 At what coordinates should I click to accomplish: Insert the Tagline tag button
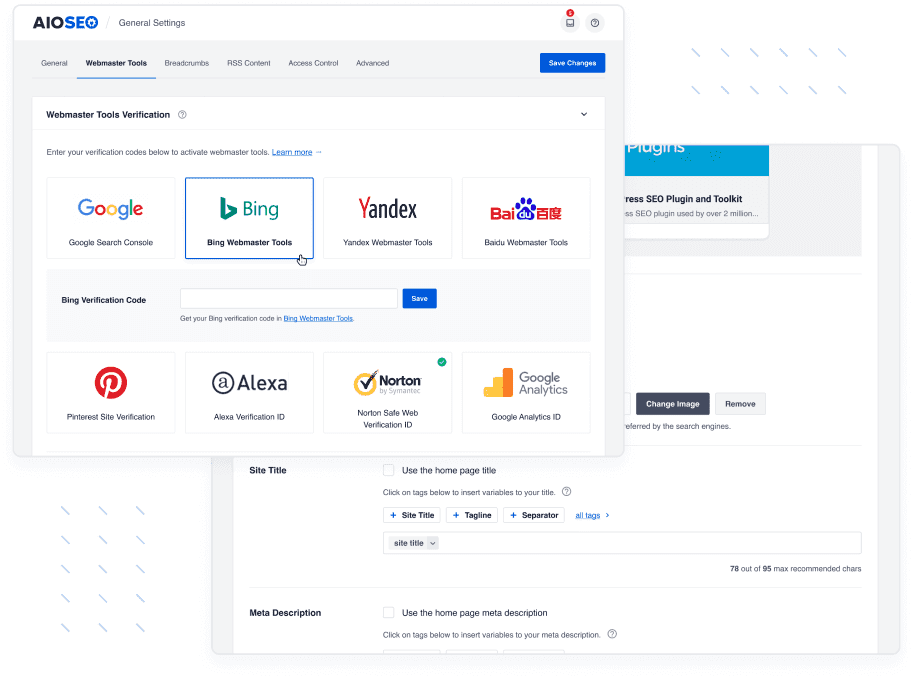point(472,515)
